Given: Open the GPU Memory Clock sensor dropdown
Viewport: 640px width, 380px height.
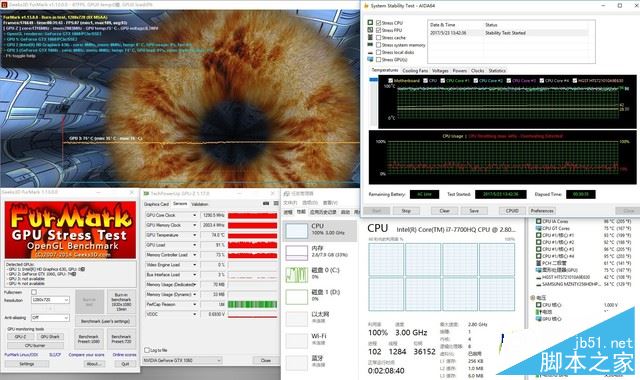Looking at the screenshot, I should click(x=194, y=225).
